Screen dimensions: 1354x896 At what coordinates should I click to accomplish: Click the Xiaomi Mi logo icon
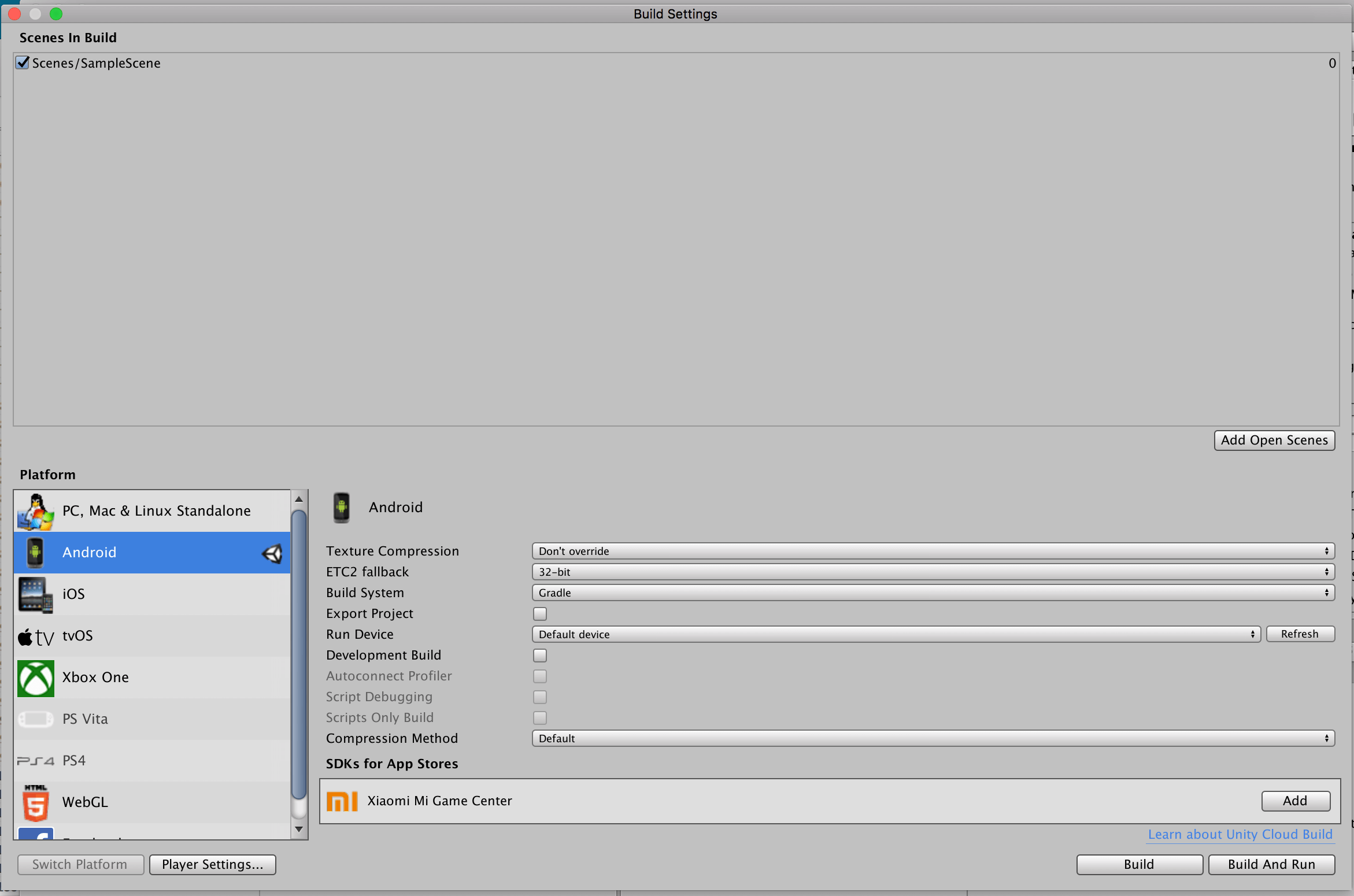click(x=342, y=801)
